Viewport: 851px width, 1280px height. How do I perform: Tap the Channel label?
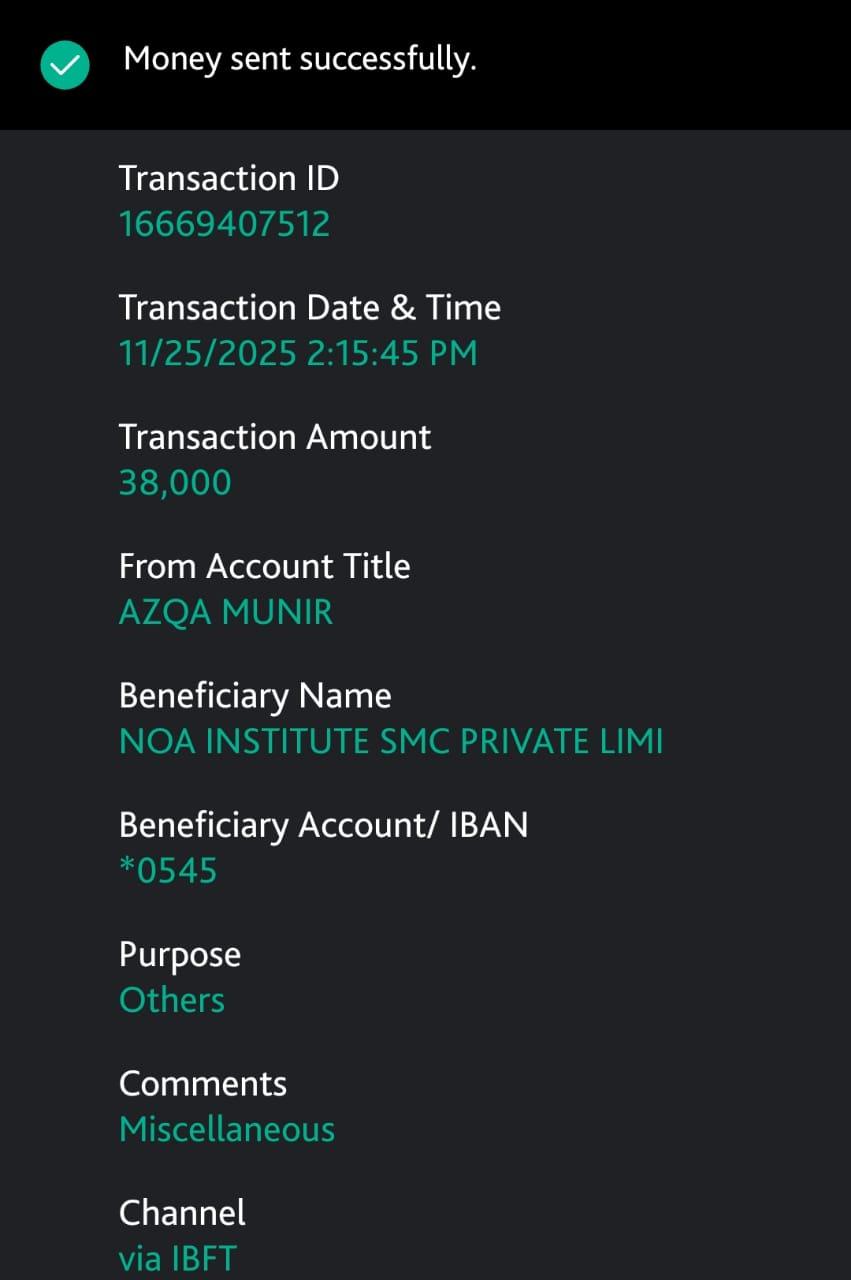coord(182,1212)
